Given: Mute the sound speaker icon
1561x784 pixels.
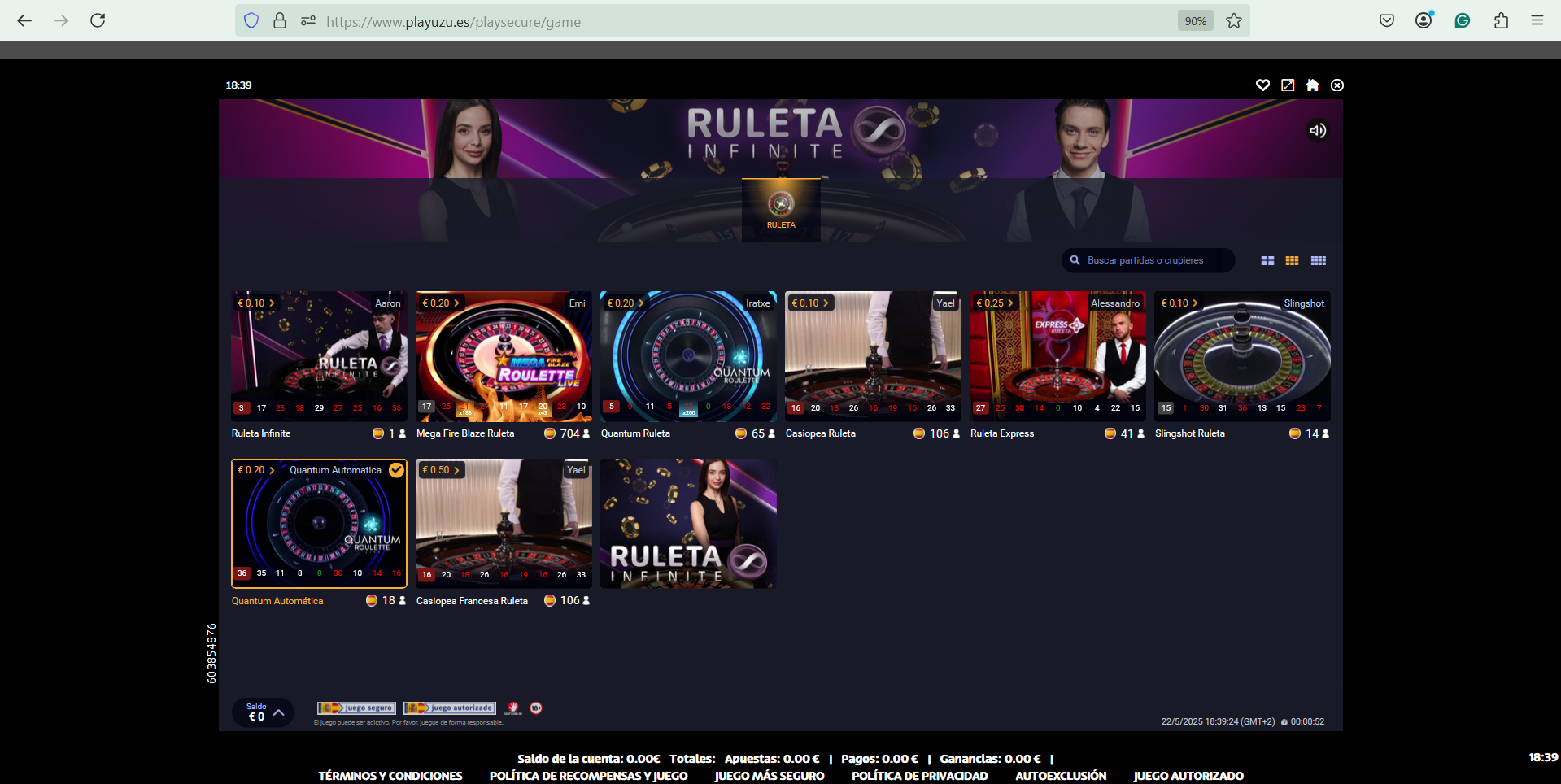Looking at the screenshot, I should click(1318, 130).
